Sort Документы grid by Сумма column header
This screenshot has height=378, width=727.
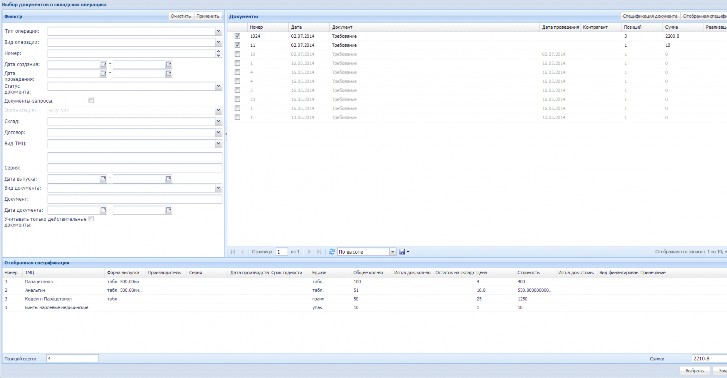click(x=682, y=27)
